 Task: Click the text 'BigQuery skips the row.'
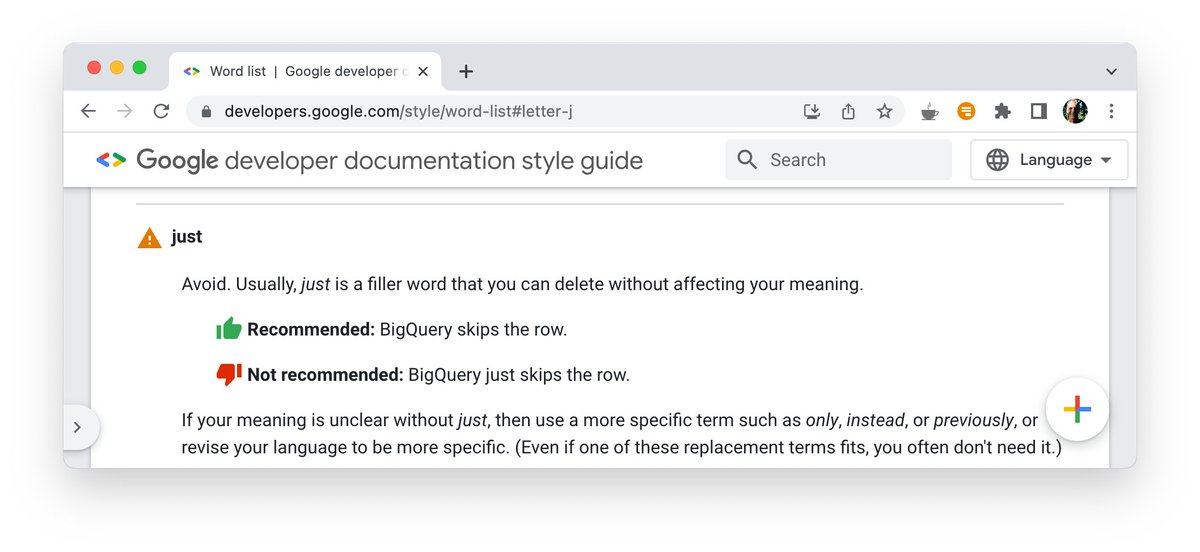tap(473, 329)
